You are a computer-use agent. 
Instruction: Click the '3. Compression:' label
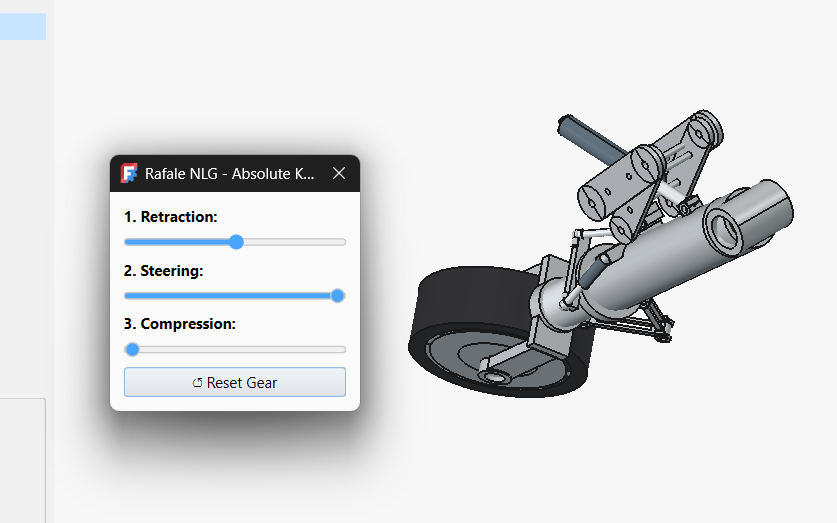[180, 324]
